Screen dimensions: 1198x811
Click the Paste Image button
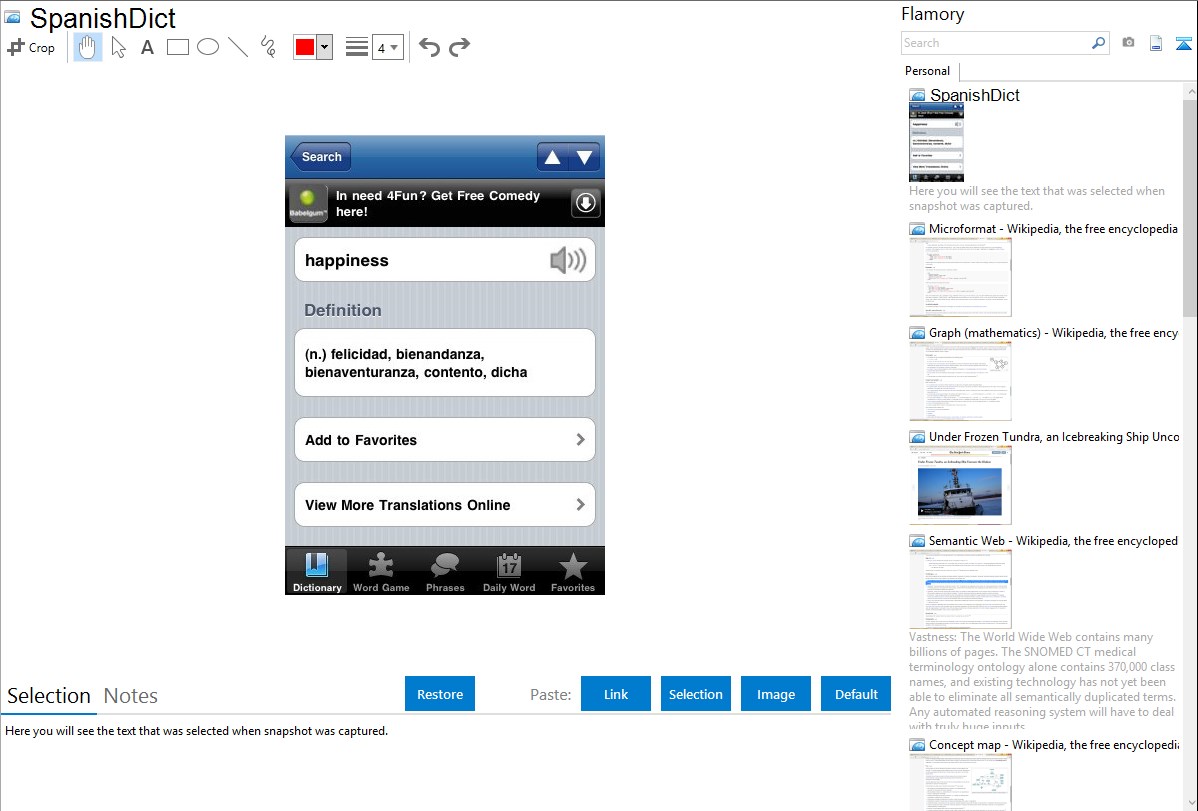coord(775,694)
